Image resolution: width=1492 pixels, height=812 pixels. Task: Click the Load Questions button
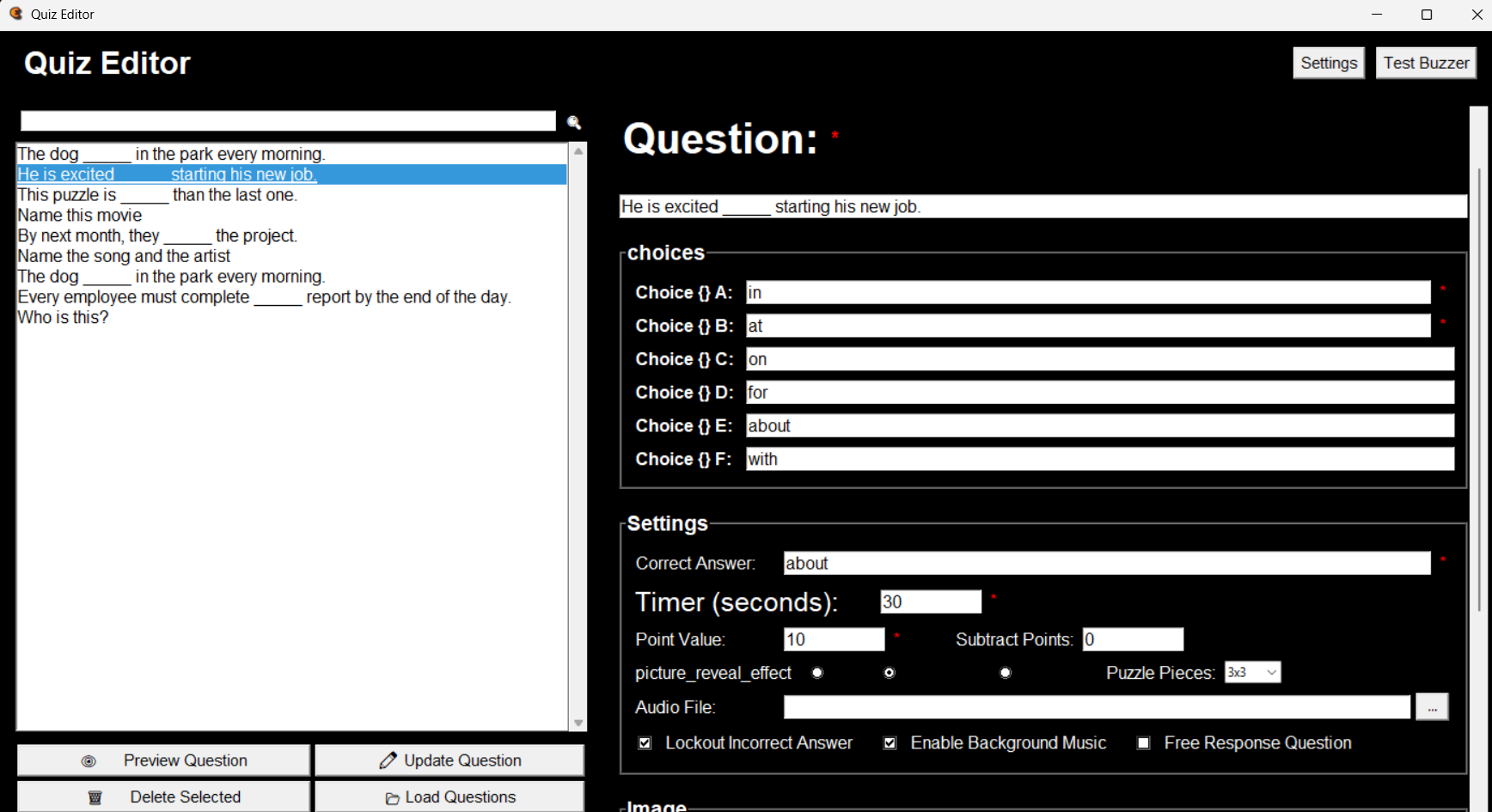coord(449,797)
